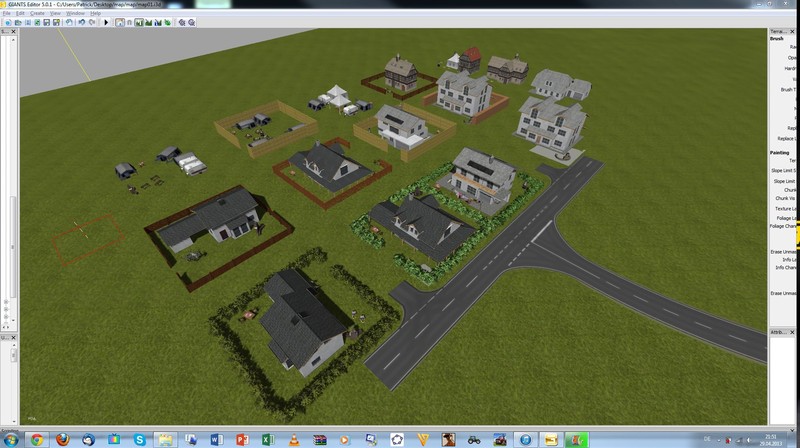Click the Texture Layer label
The height and width of the screenshot is (448, 800).
coord(785,209)
